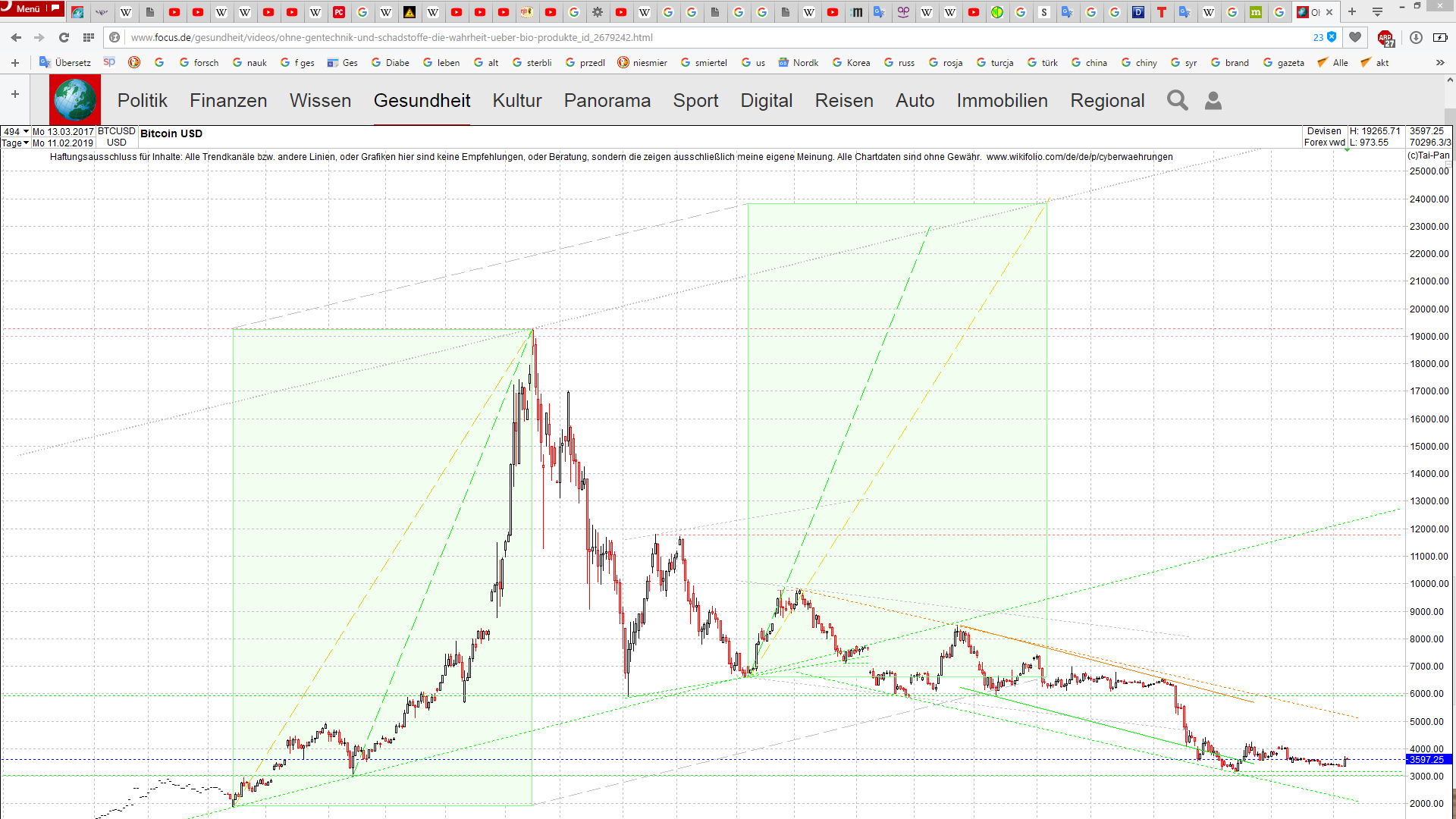Expand hidden bookmarks with double chevron
Screen dimensions: 1456x819
pos(1440,63)
